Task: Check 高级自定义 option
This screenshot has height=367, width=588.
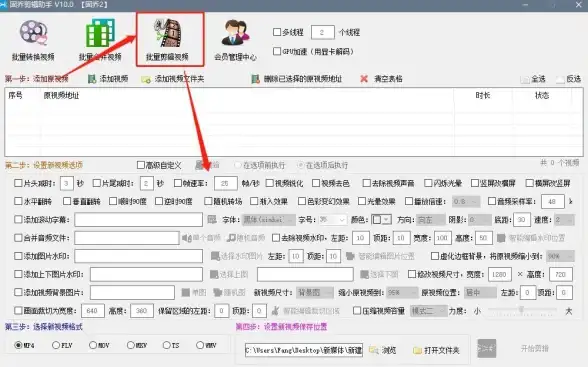Action: tap(141, 165)
